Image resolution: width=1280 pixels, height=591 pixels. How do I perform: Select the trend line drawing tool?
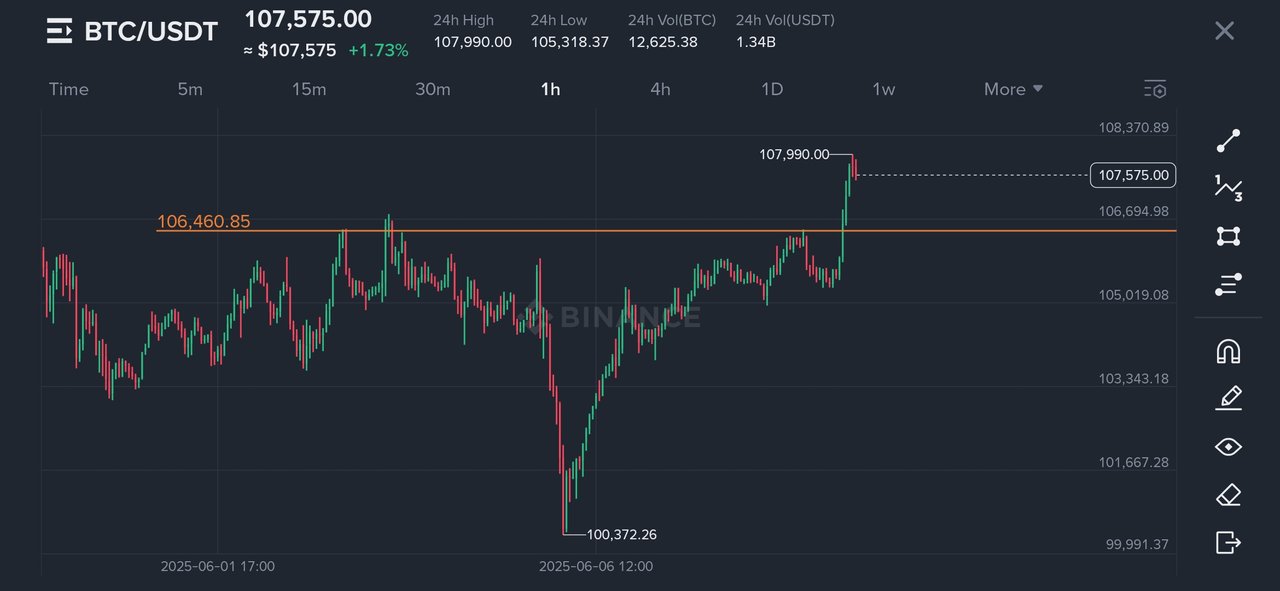click(x=1228, y=141)
